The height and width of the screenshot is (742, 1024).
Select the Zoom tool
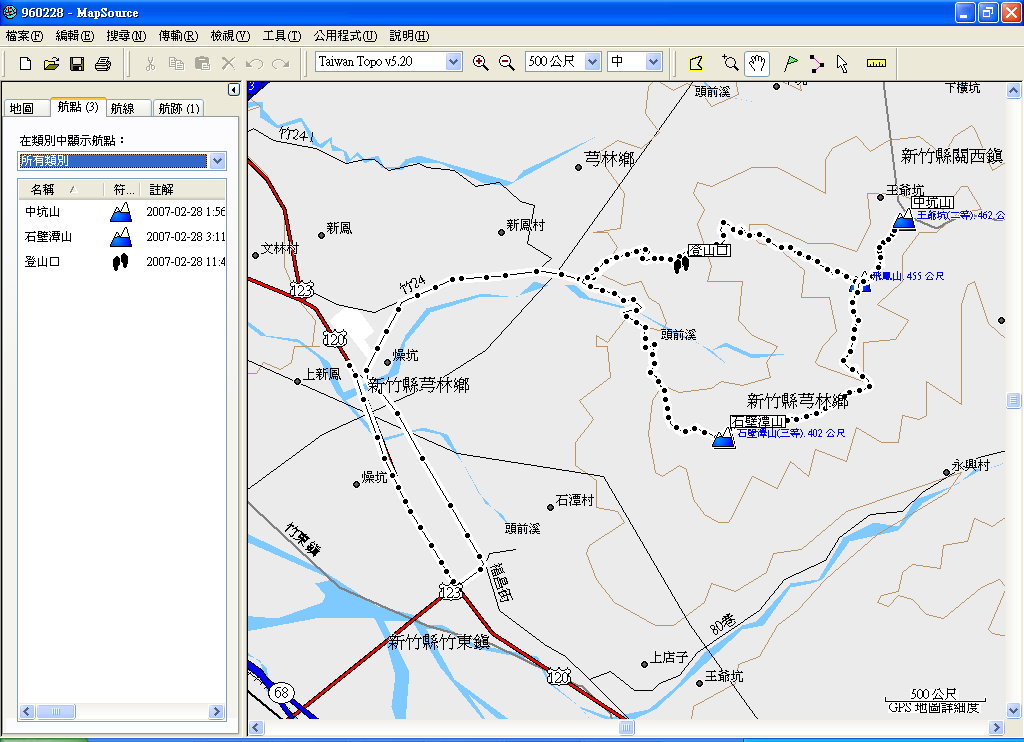pos(730,63)
